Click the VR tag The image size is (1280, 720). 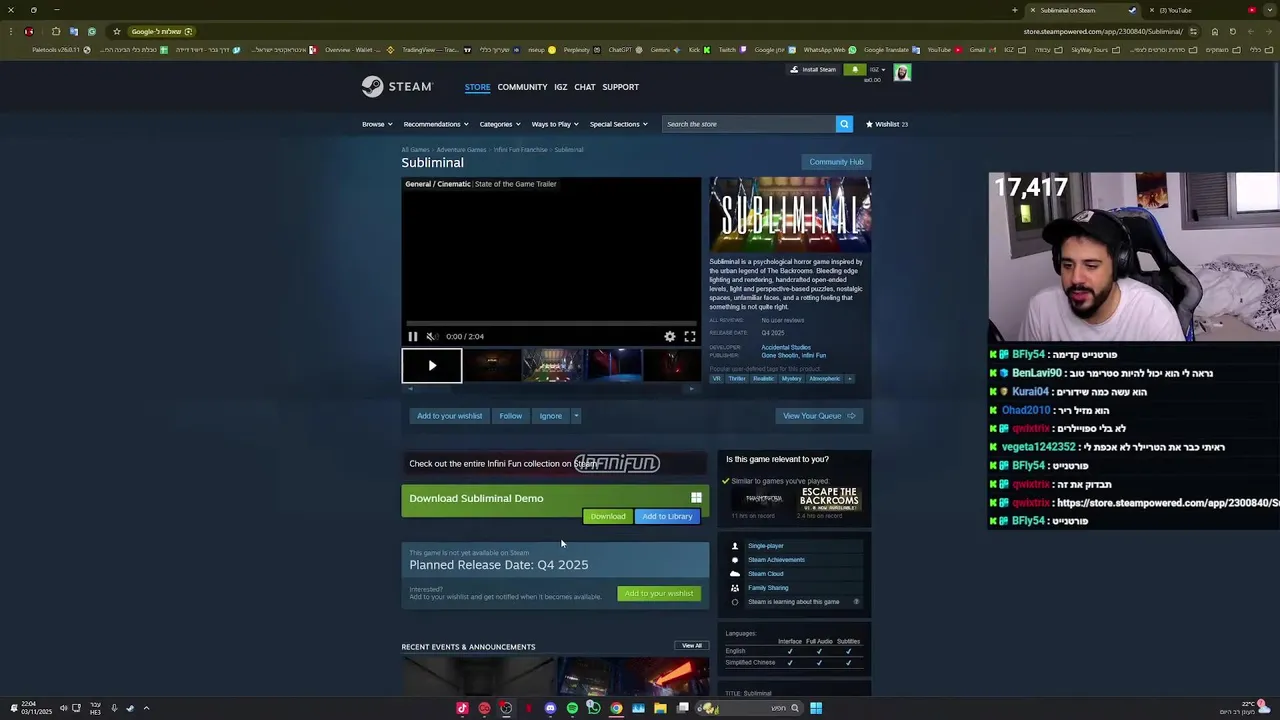[716, 379]
